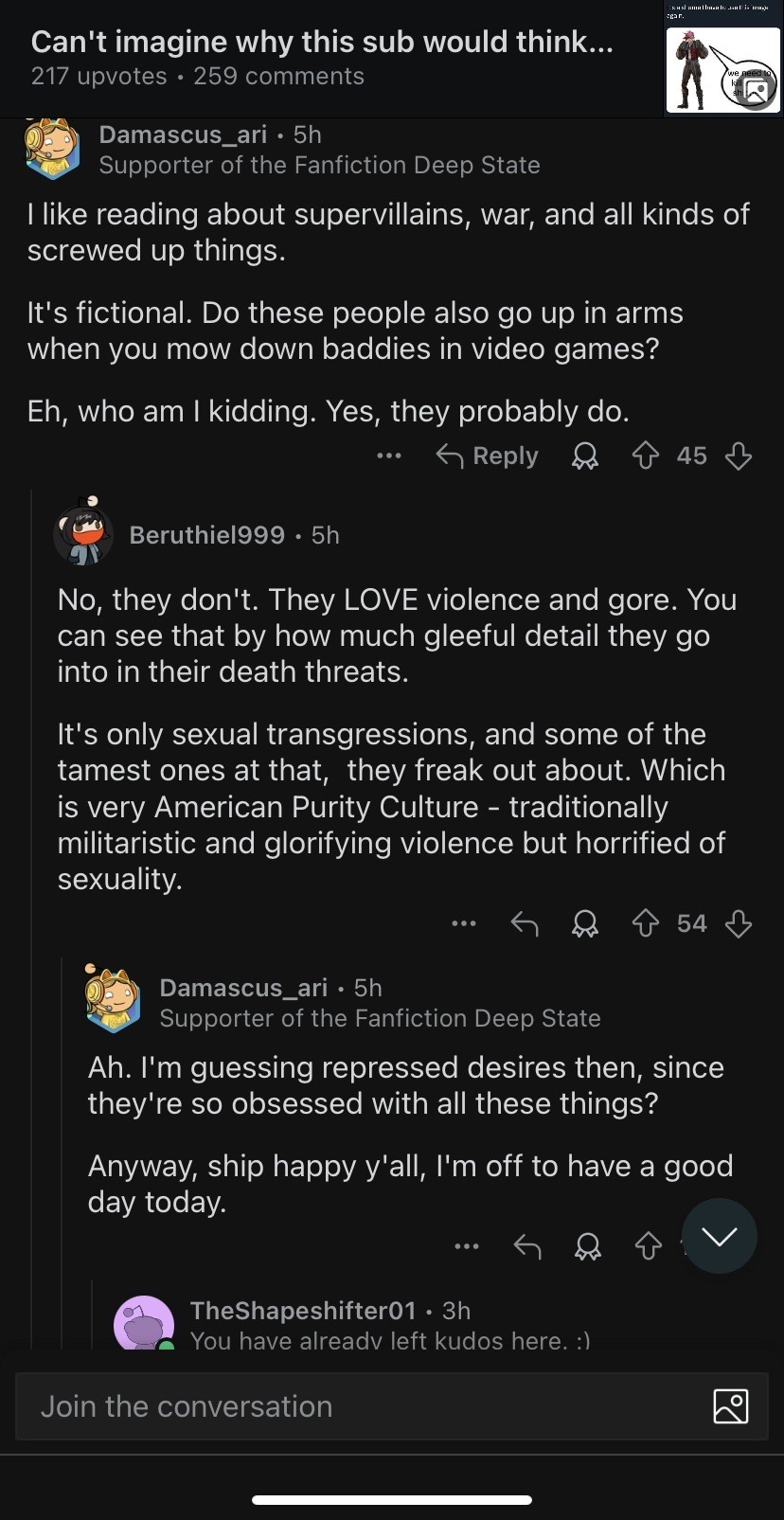Attach image via comment box picture icon
The height and width of the screenshot is (1520, 784).
[x=730, y=1406]
